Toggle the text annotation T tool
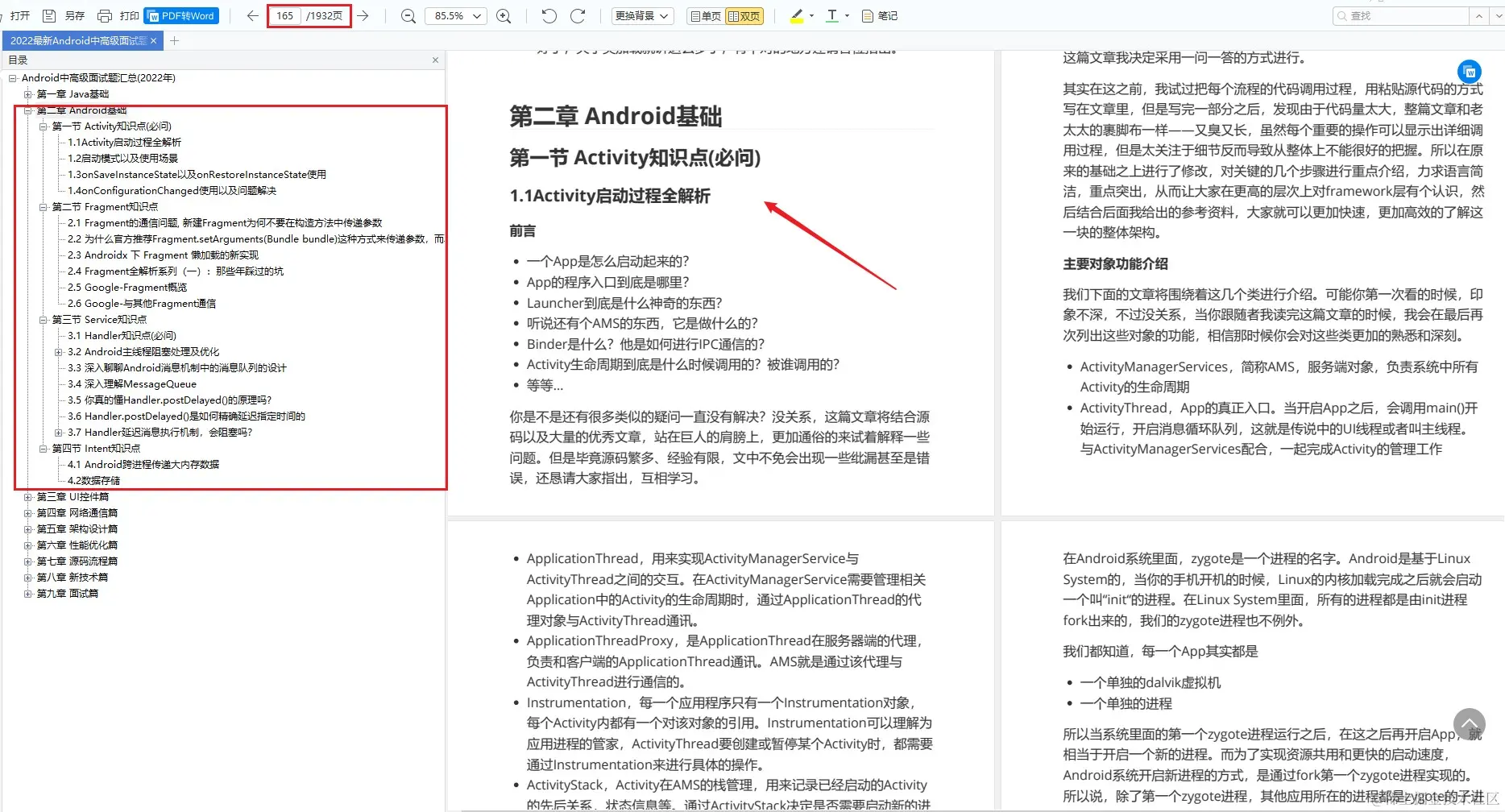 coord(834,15)
